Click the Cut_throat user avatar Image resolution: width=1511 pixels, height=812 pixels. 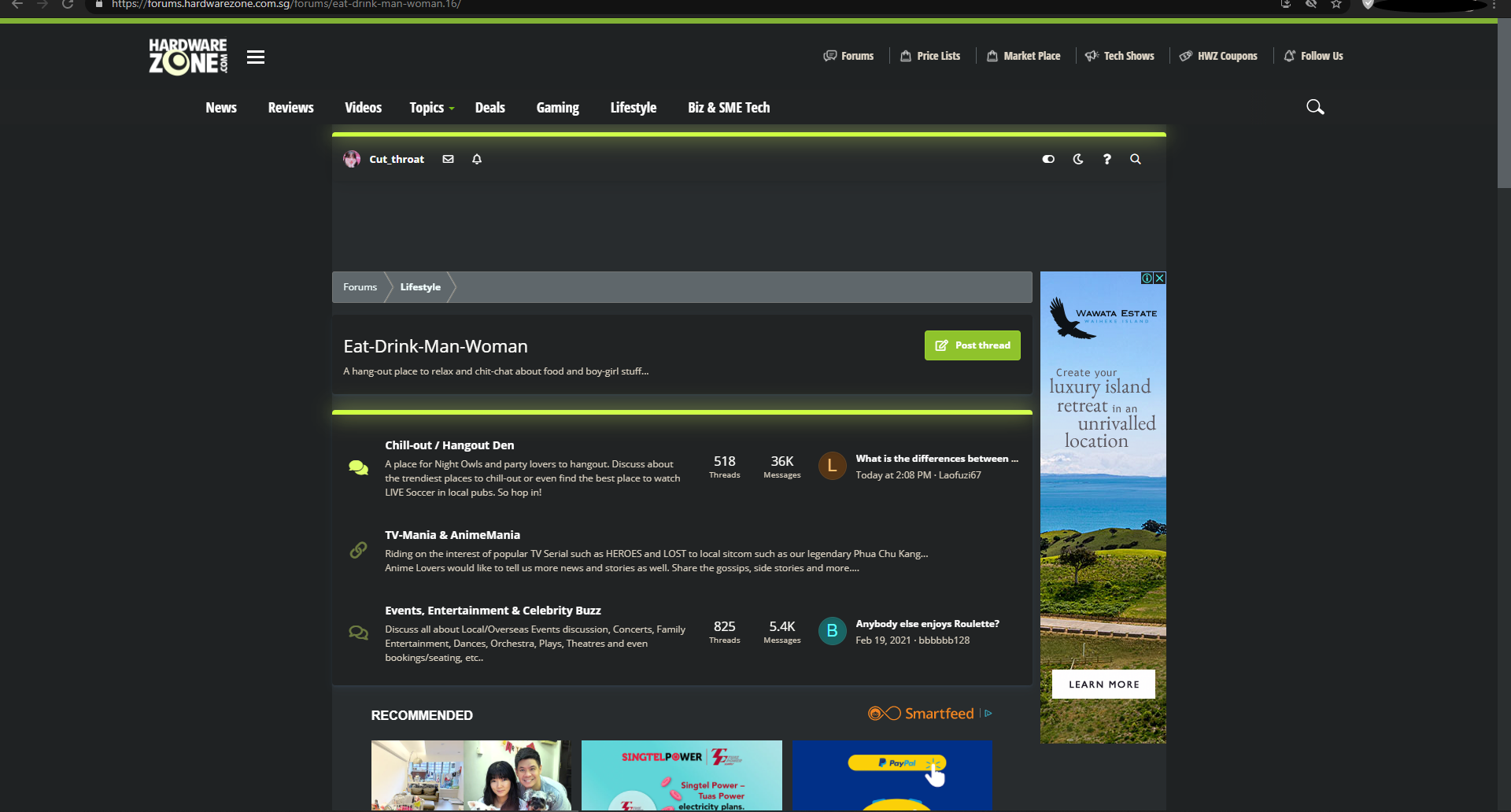[352, 159]
